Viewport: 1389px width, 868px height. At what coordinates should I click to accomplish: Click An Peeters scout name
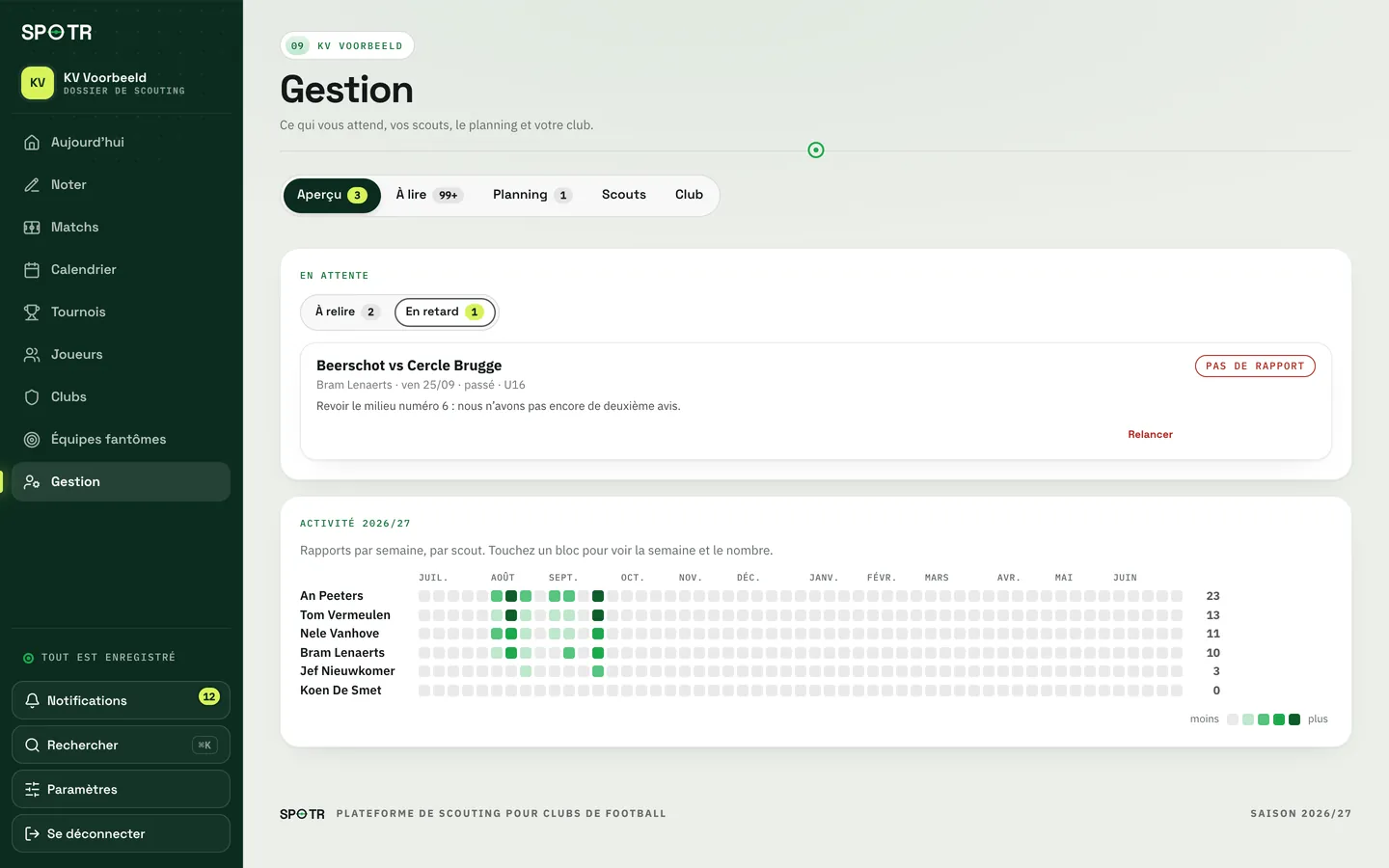[x=332, y=596]
